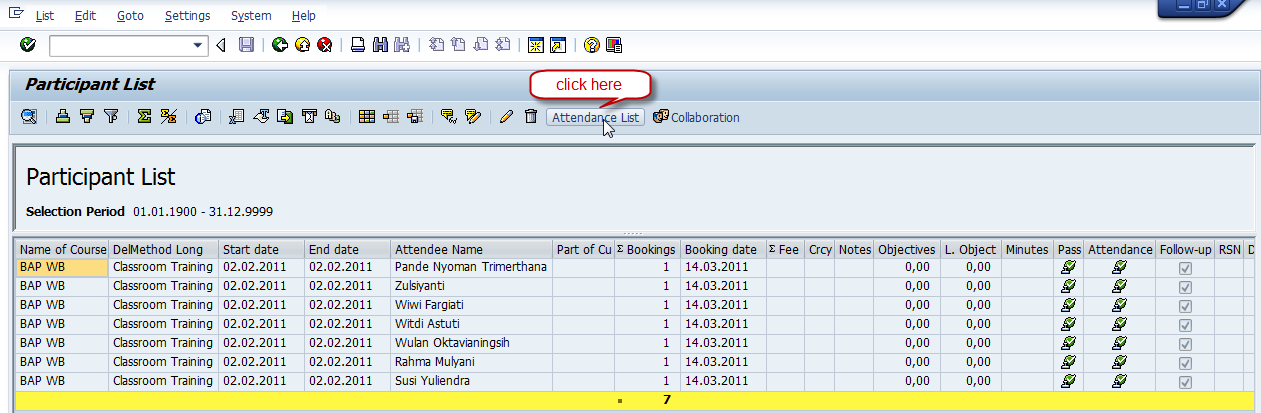Open the System menu

(250, 16)
